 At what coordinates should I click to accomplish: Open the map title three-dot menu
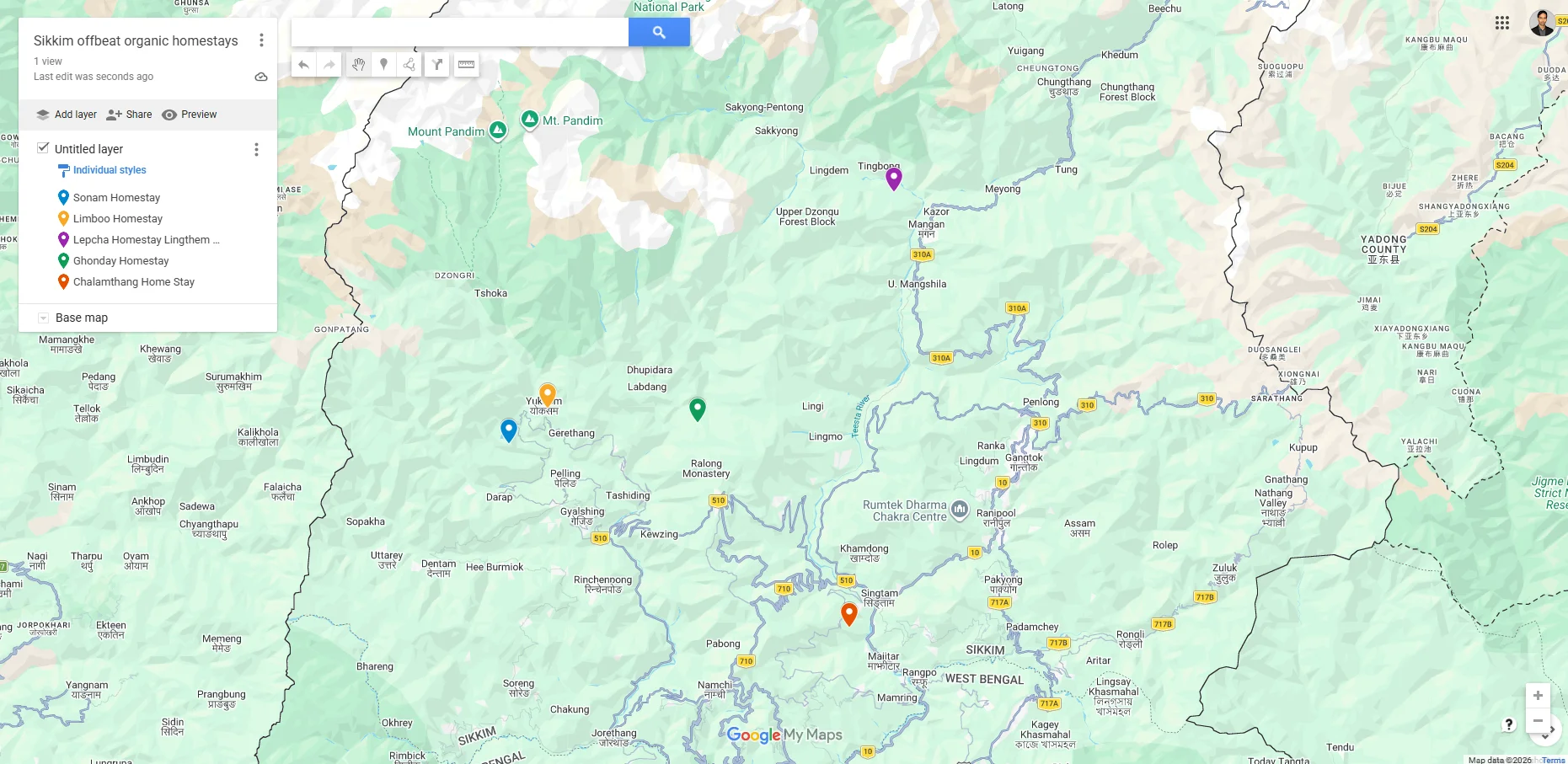point(261,40)
